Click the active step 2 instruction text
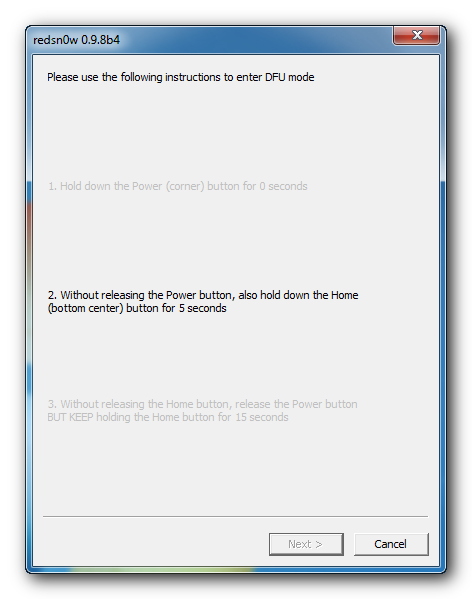This screenshot has height=599, width=472. [x=203, y=301]
